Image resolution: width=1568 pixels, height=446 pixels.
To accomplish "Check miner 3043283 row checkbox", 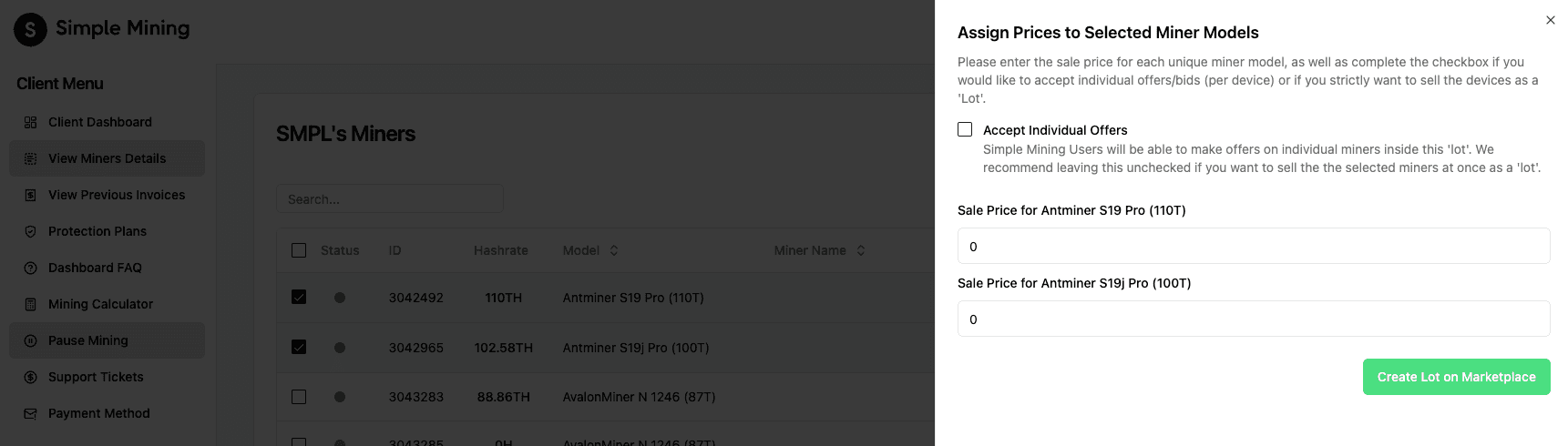I will click(299, 397).
